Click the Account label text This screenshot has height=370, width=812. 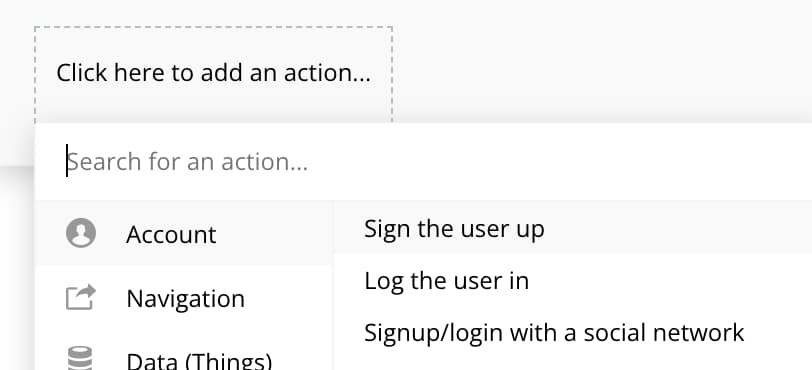point(171,234)
